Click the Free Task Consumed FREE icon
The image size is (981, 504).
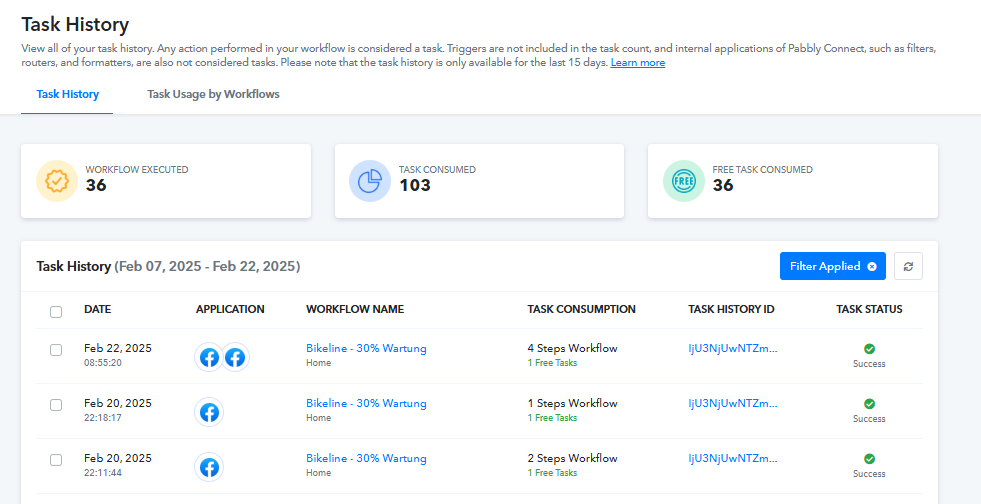683,181
